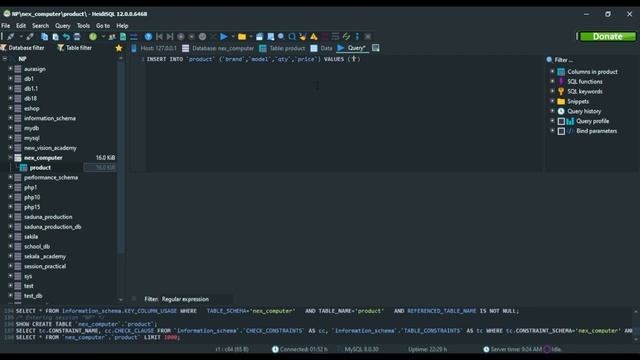Expand the Query history helper node
The image size is (640, 360).
552,111
